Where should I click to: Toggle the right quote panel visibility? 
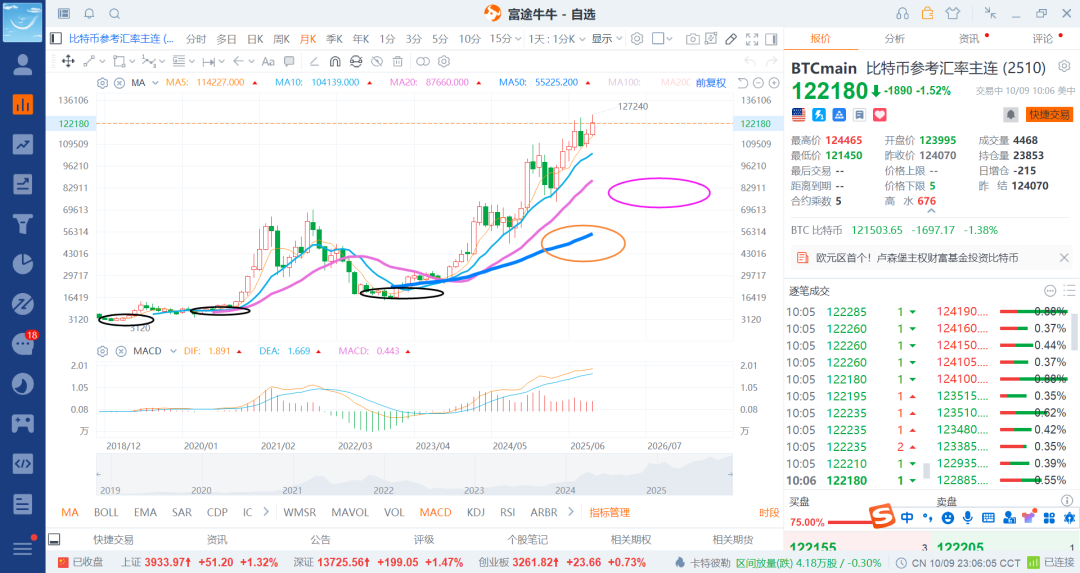point(772,39)
